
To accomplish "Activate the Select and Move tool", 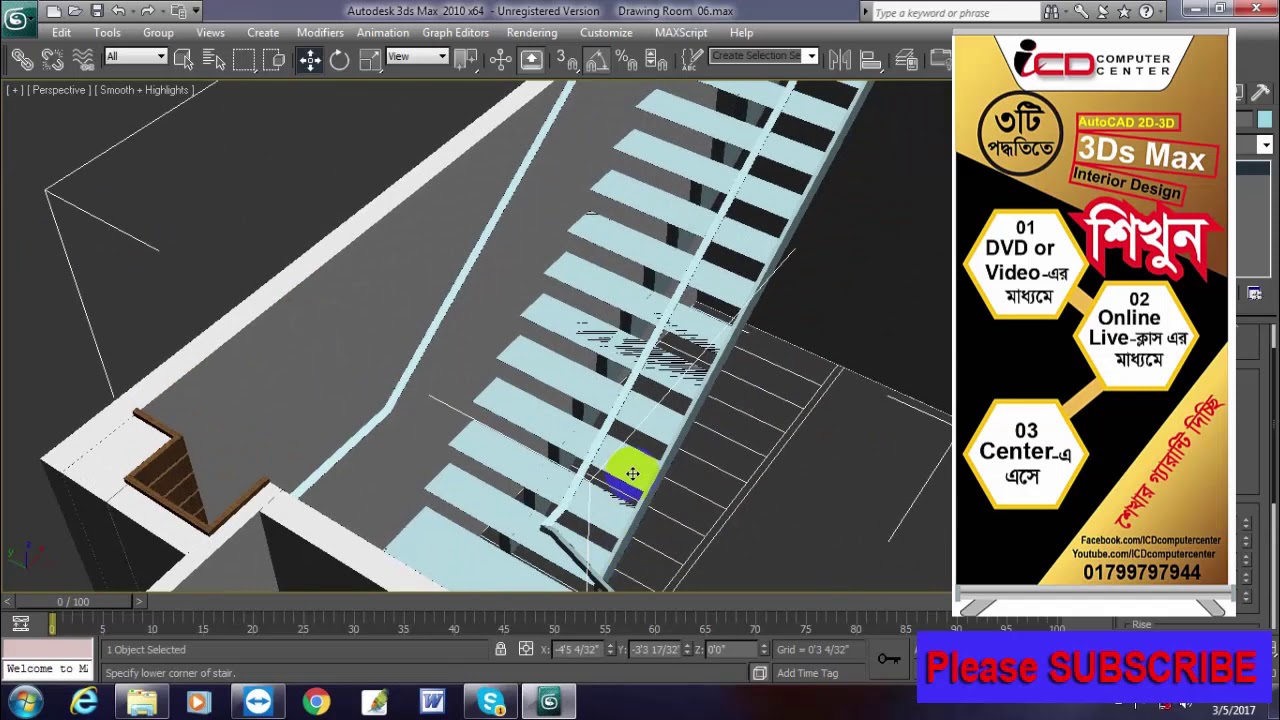I will 310,60.
